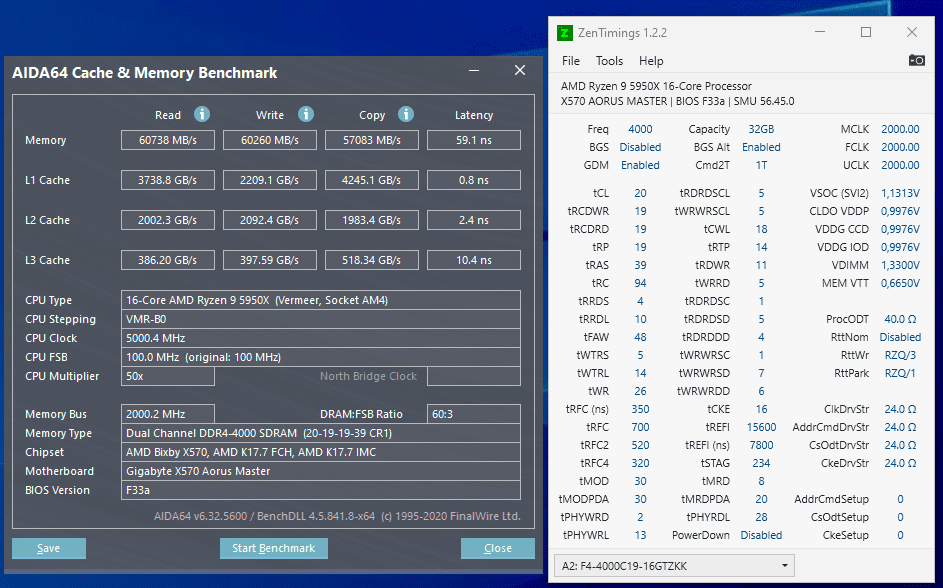
Task: Click the empty North Bridge Clock field
Action: pos(474,376)
